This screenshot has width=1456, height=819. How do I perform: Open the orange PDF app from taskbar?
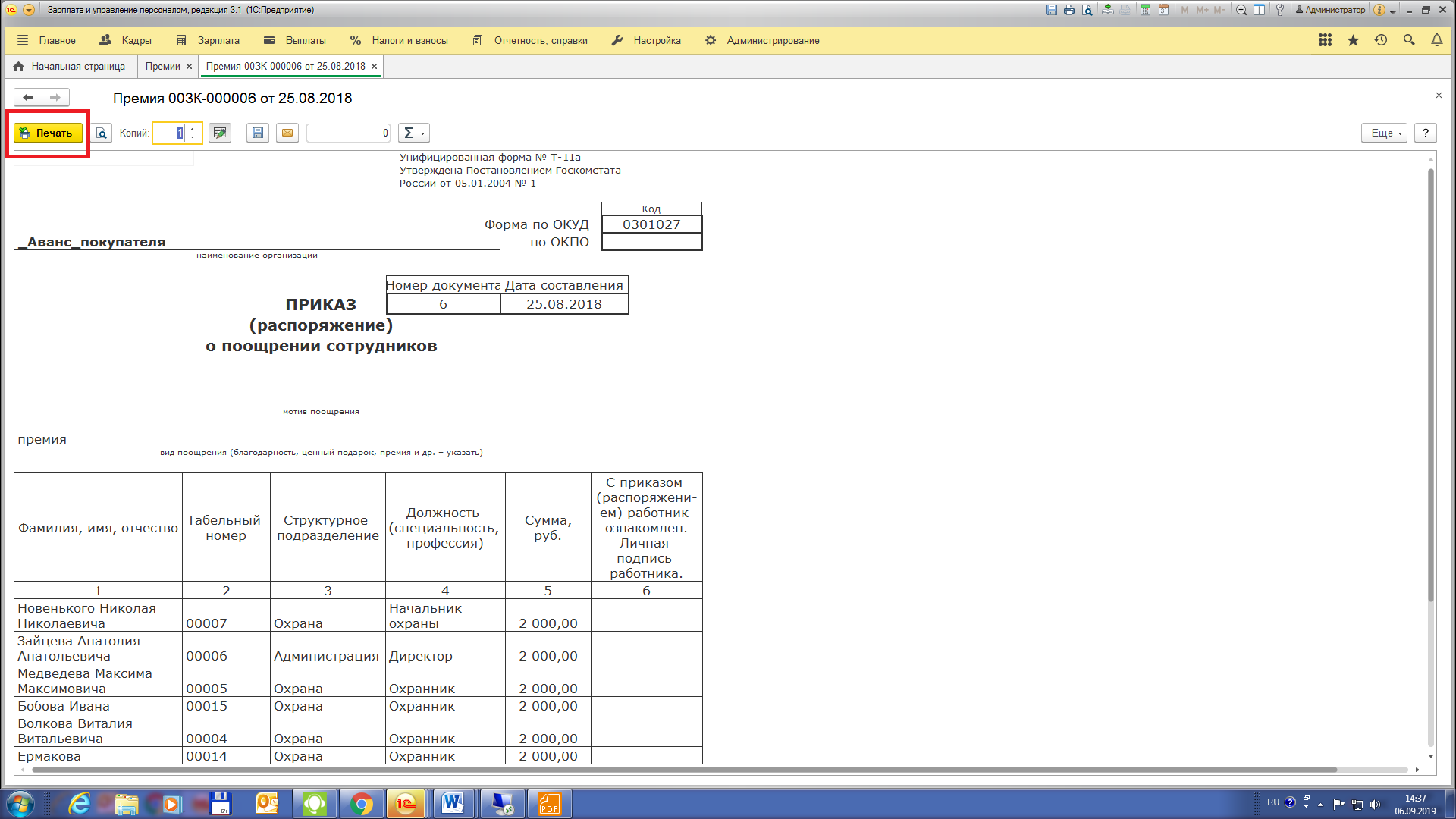549,804
